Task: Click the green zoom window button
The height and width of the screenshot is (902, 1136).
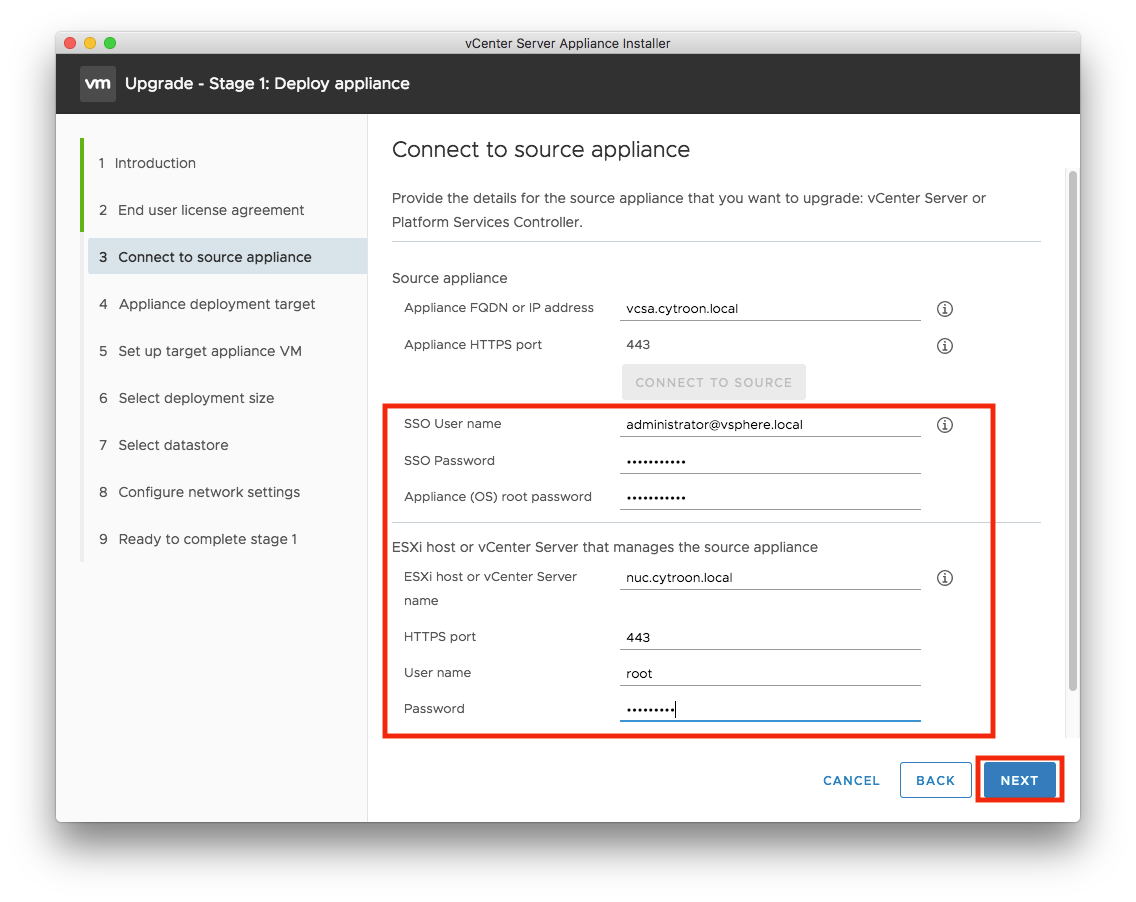Action: coord(110,43)
